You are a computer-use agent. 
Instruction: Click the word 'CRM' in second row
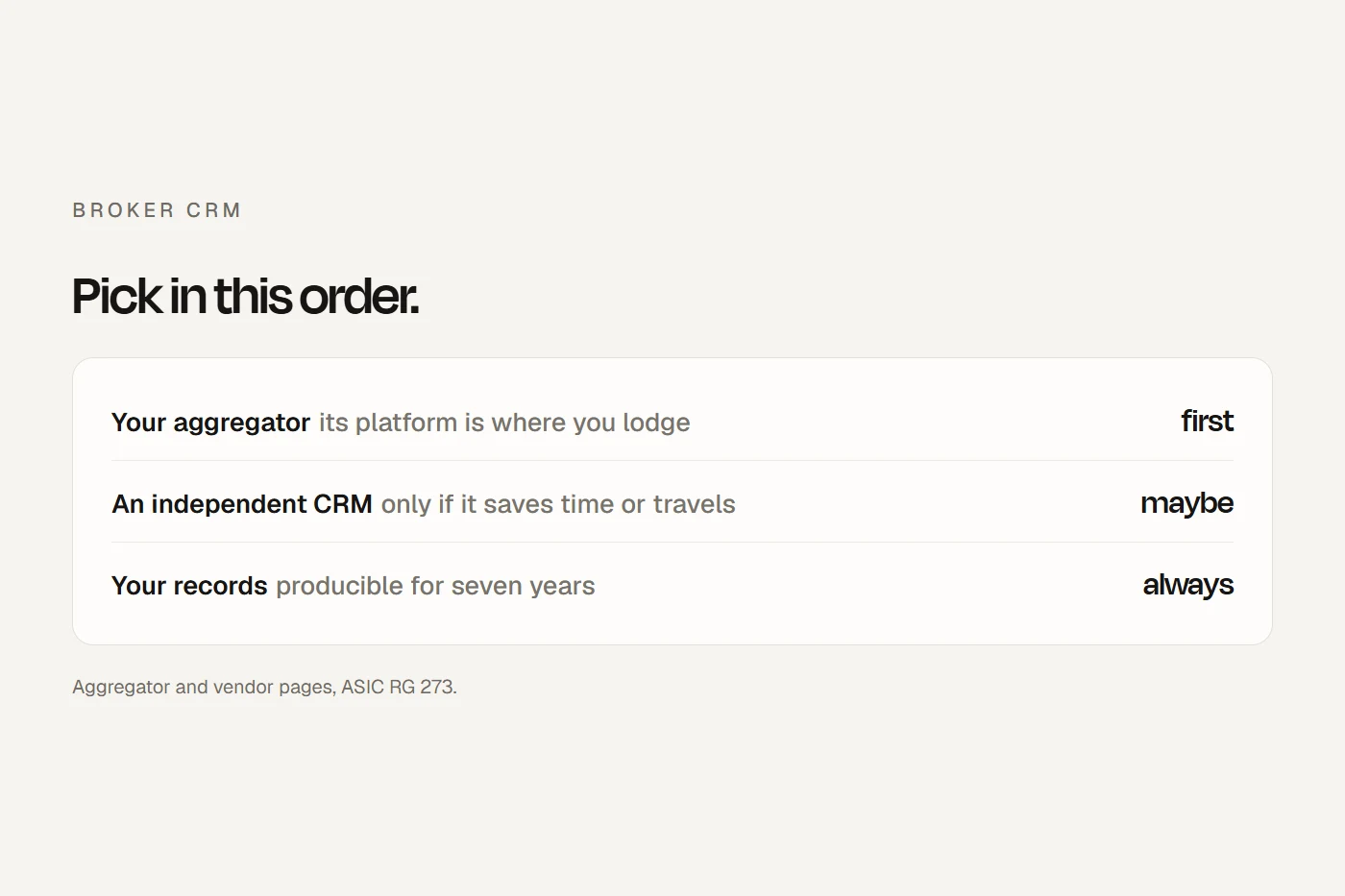pyautogui.click(x=343, y=504)
